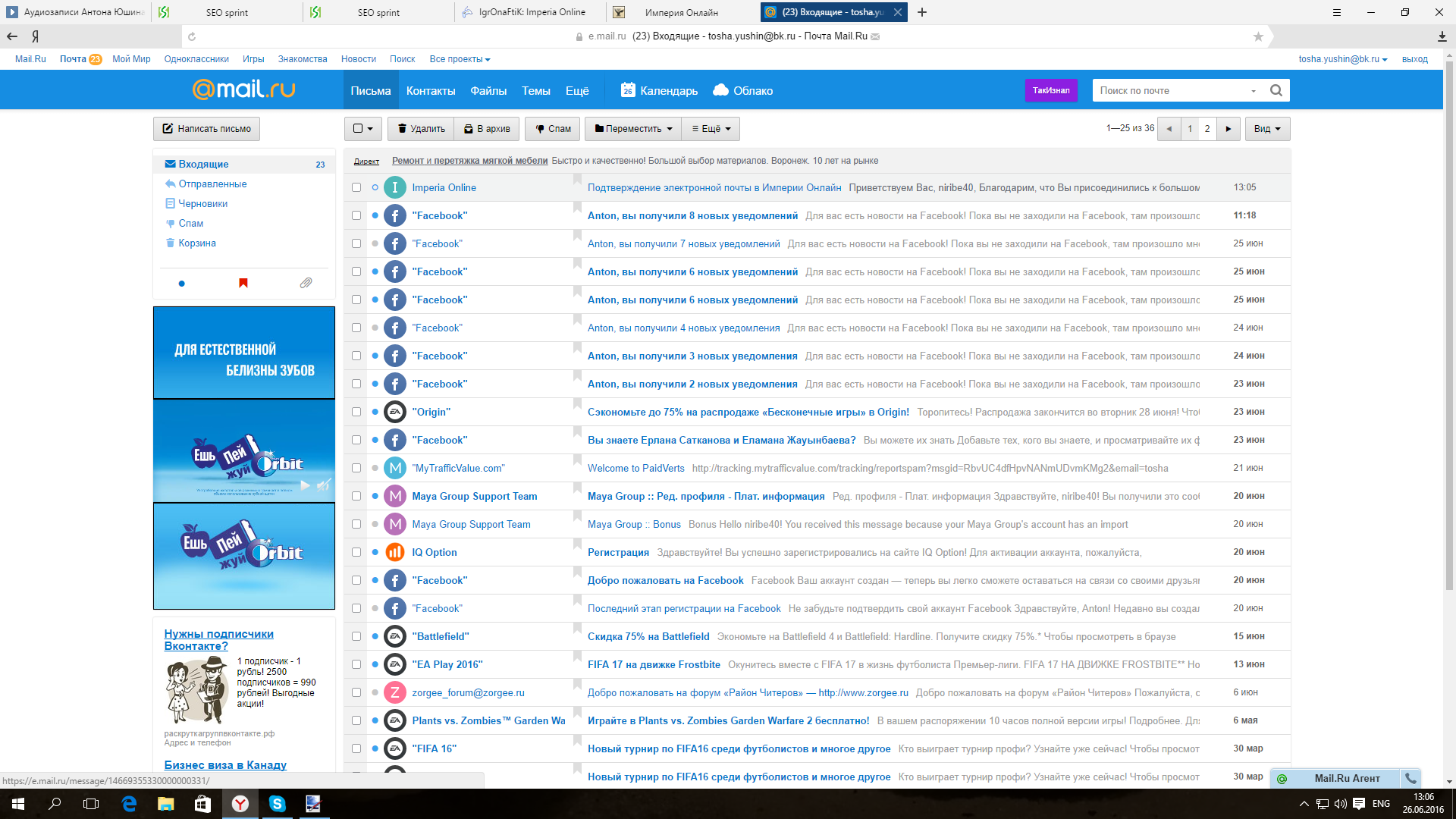Select the IQ Option message checkbox
The width and height of the screenshot is (1456, 819).
pos(356,552)
